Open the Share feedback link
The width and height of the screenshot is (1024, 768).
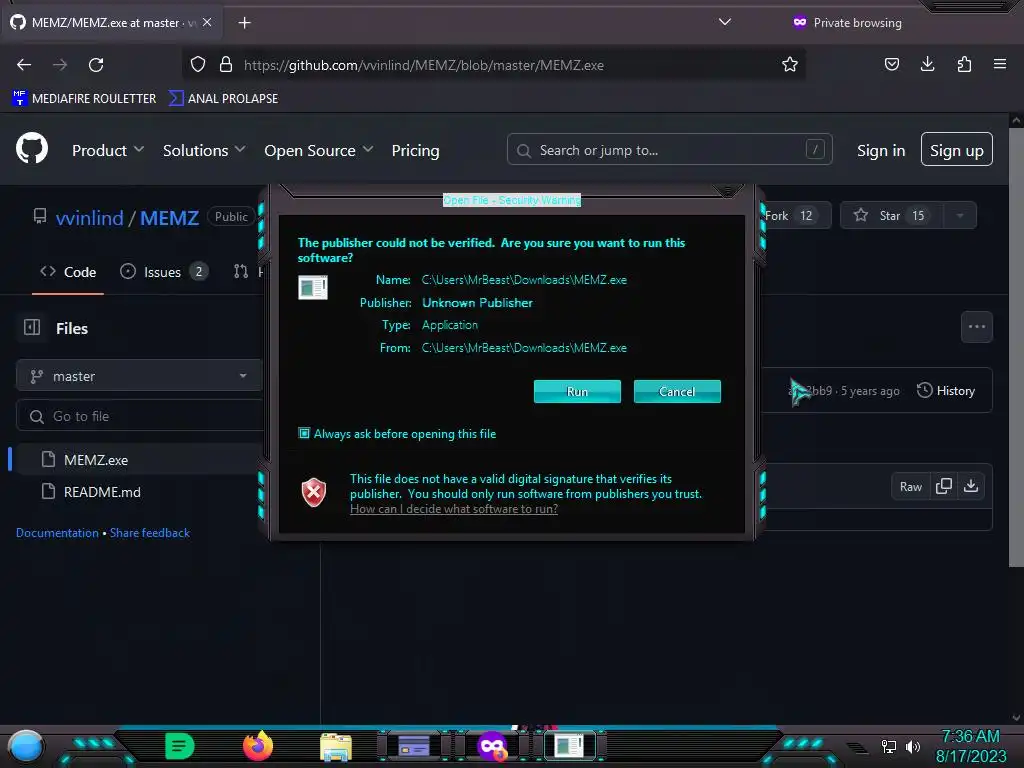click(150, 532)
